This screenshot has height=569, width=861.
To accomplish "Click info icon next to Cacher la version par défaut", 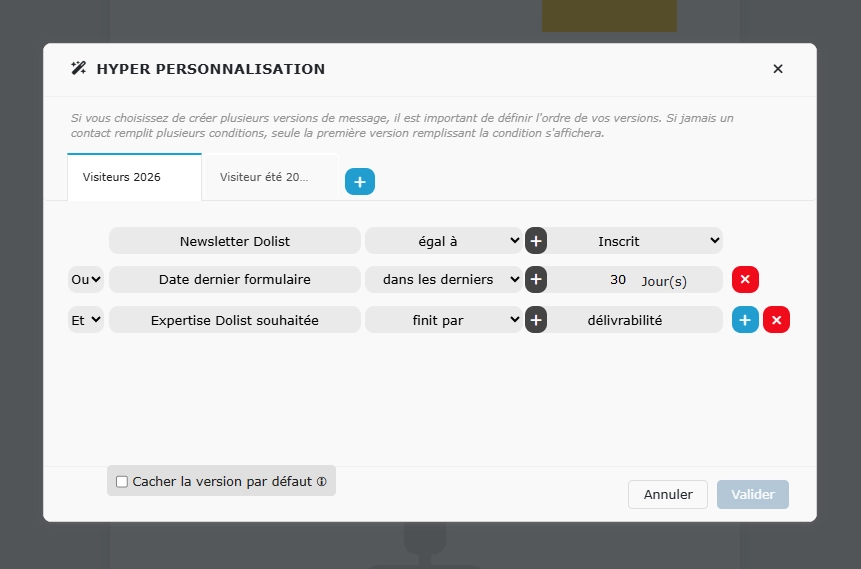I will pos(322,482).
